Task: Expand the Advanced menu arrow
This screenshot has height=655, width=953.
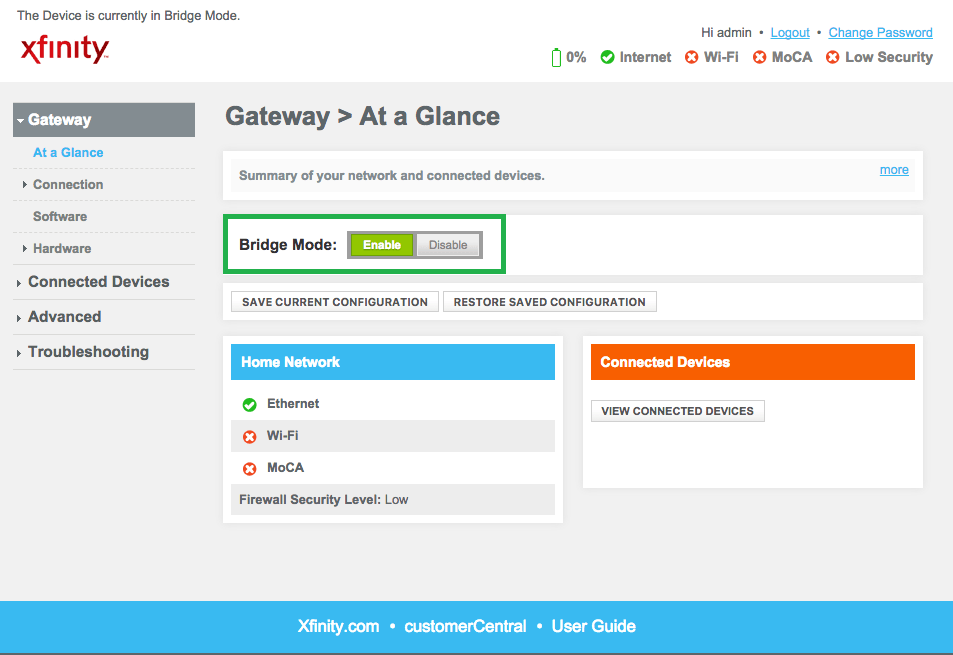Action: [x=19, y=318]
